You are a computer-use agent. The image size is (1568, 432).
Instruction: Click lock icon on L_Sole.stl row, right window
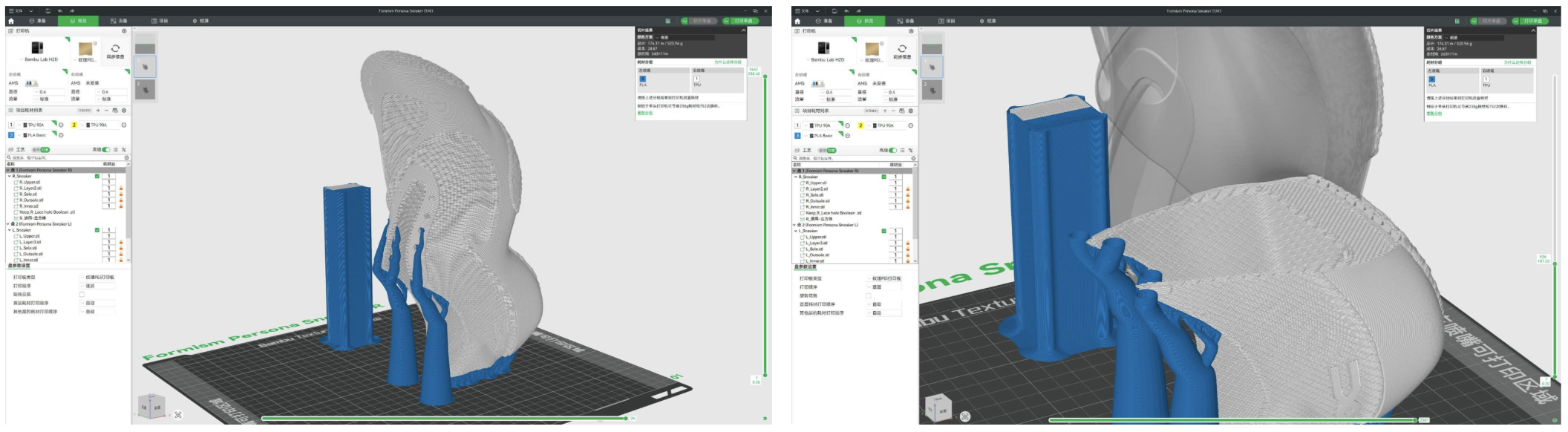908,249
